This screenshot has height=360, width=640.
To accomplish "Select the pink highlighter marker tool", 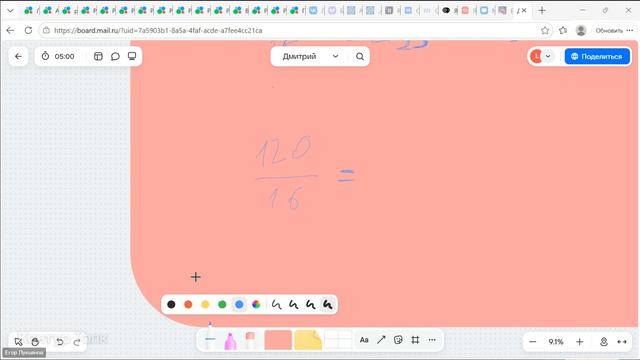I will (230, 341).
